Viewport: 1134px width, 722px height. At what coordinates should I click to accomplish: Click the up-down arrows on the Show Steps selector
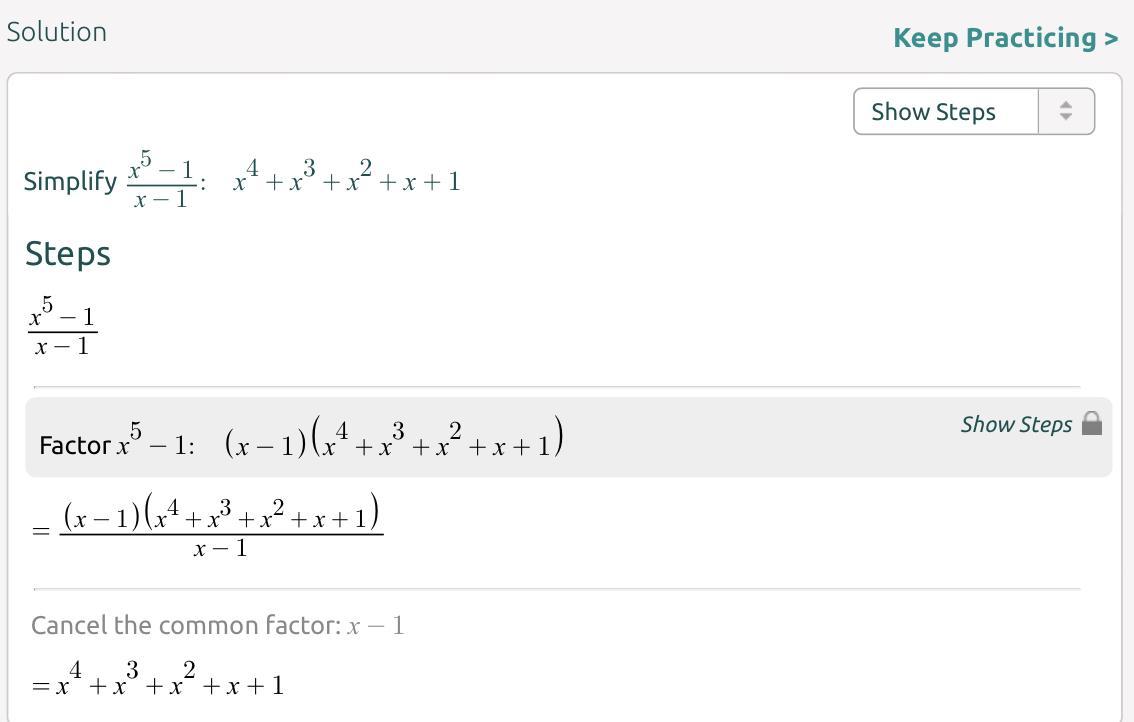(x=1066, y=111)
